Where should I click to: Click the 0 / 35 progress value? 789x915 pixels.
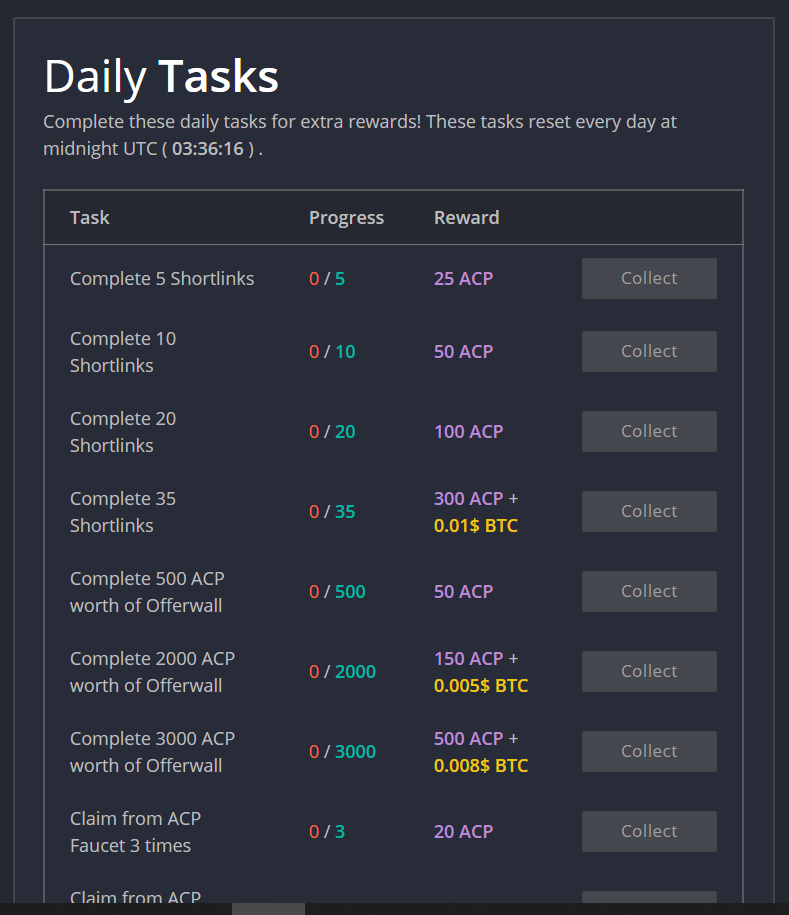tap(332, 512)
